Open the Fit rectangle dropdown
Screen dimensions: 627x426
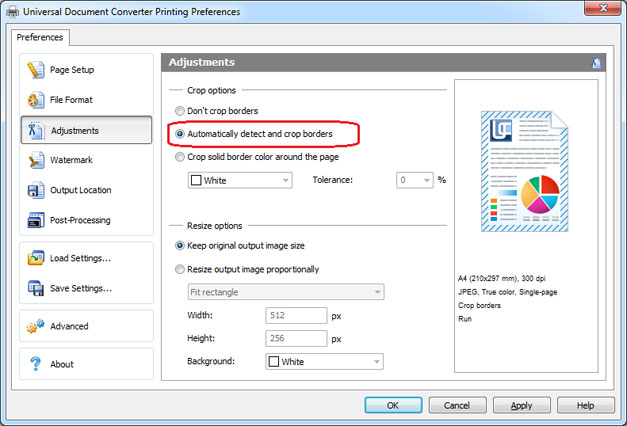(286, 292)
